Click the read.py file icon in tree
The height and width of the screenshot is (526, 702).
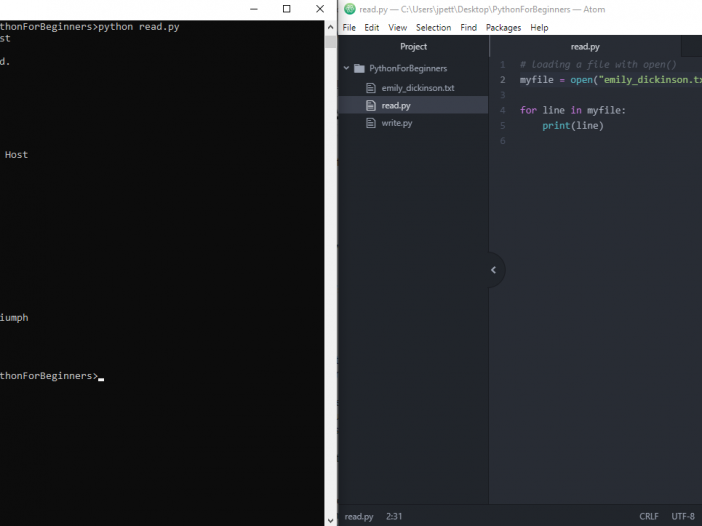(371, 106)
